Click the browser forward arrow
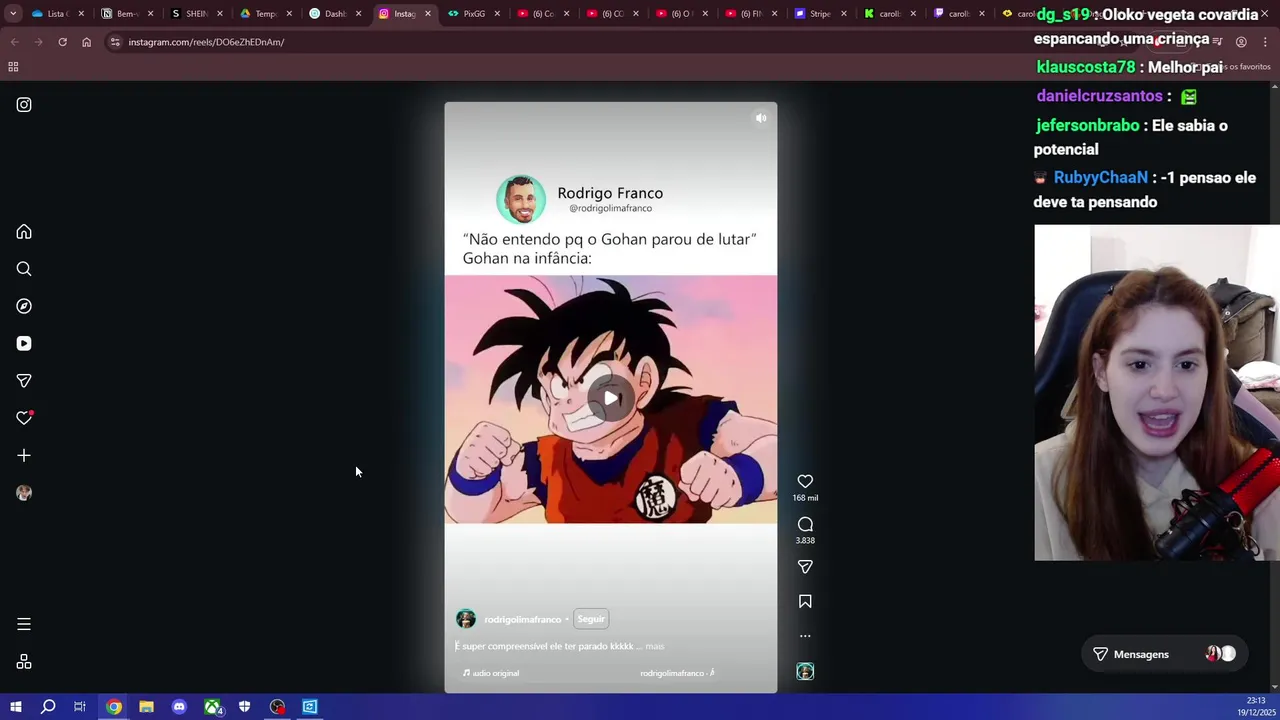The width and height of the screenshot is (1280, 720). [x=38, y=42]
